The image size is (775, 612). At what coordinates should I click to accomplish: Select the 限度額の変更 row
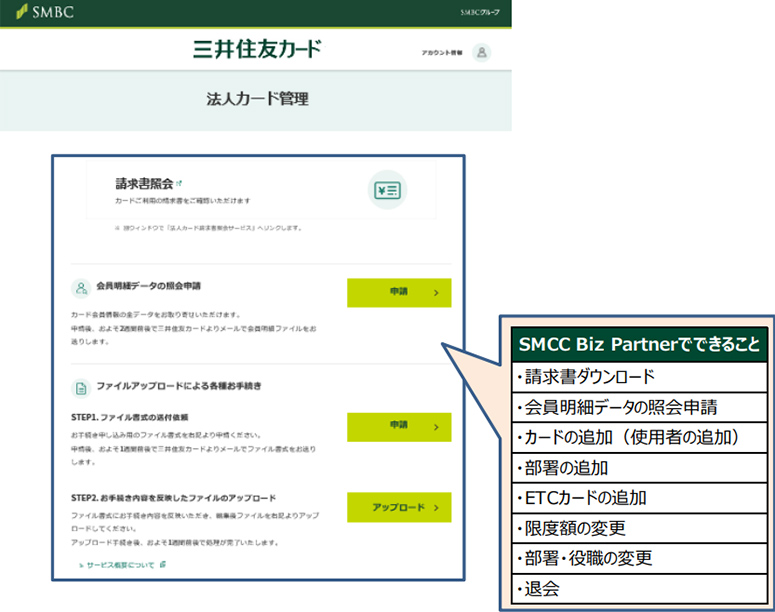[x=639, y=528]
